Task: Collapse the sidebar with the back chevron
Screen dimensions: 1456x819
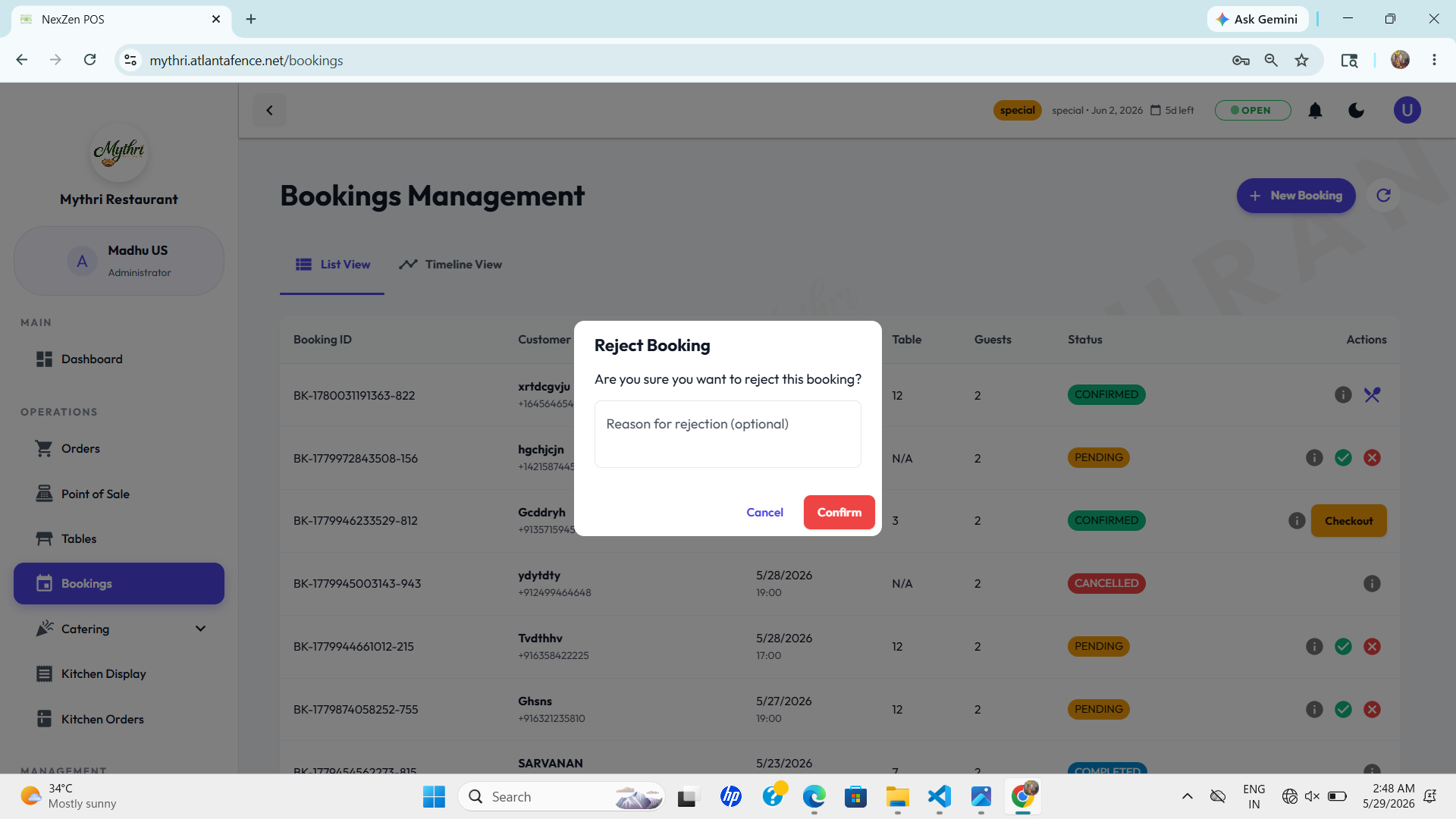Action: 269,111
